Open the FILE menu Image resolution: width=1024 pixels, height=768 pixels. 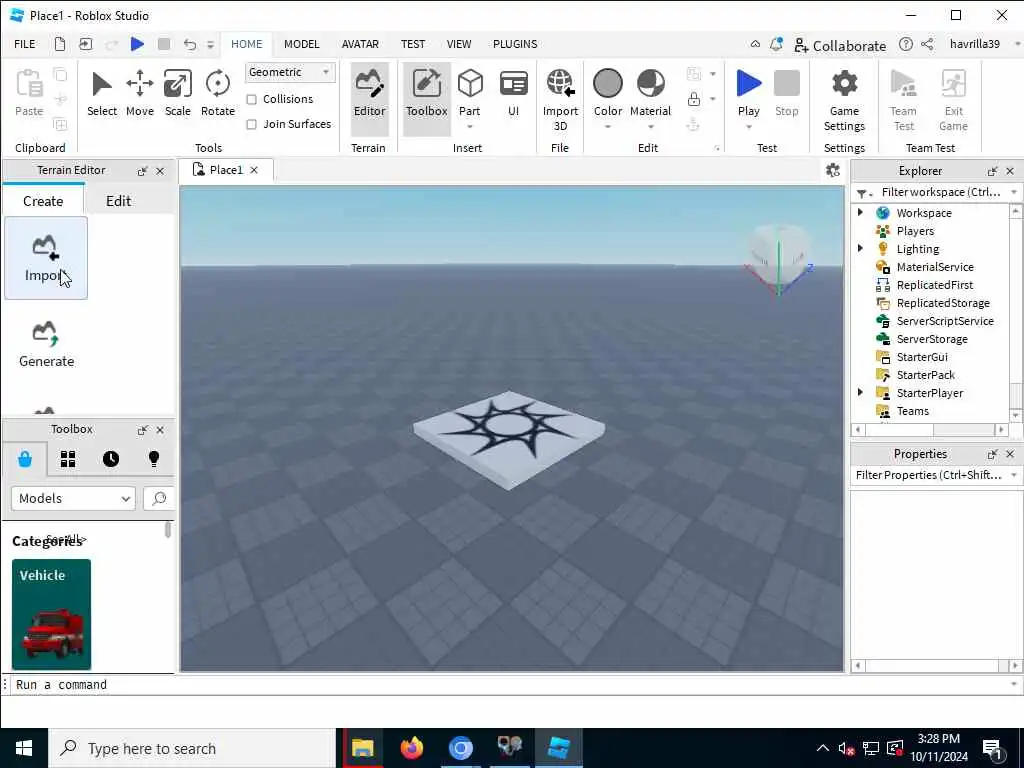click(25, 44)
